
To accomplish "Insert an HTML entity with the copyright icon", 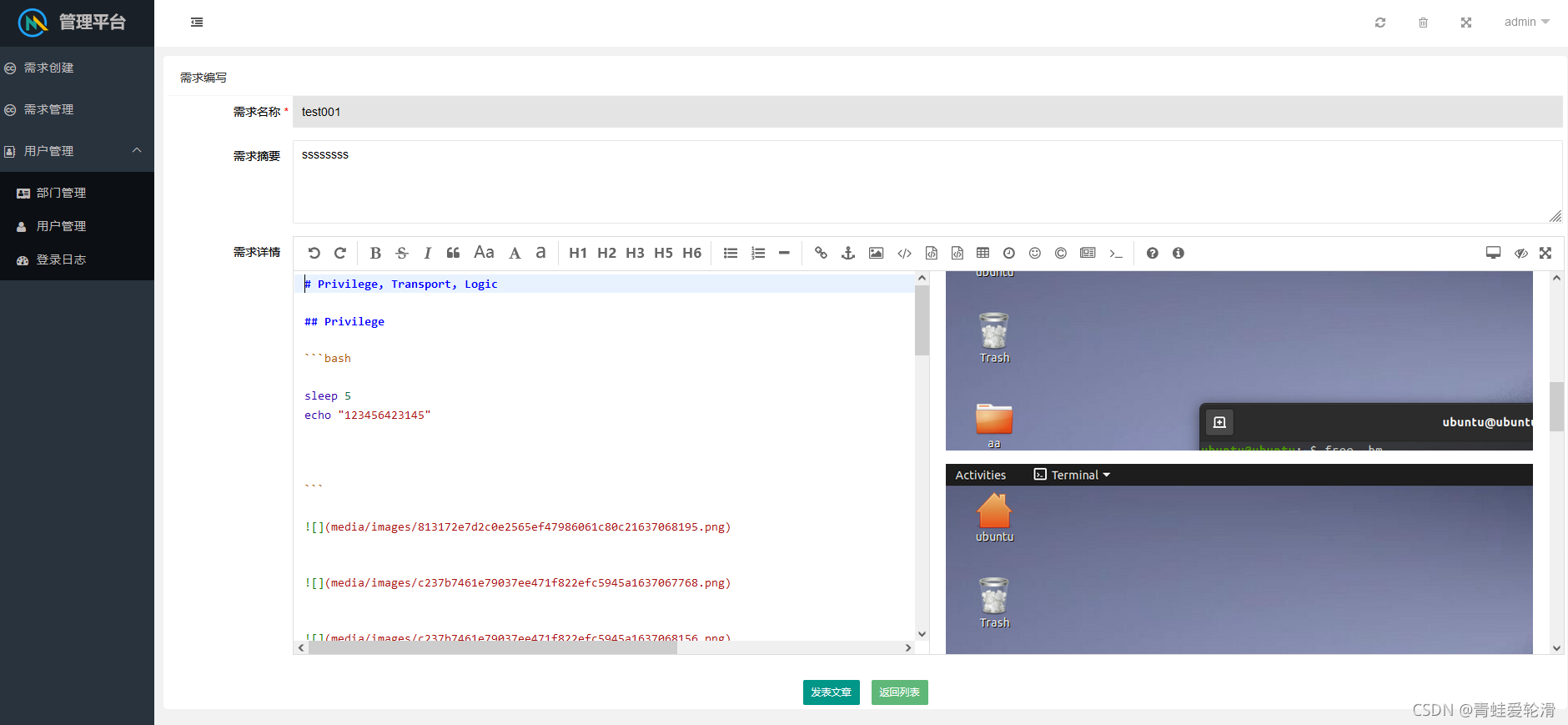I will click(1060, 253).
